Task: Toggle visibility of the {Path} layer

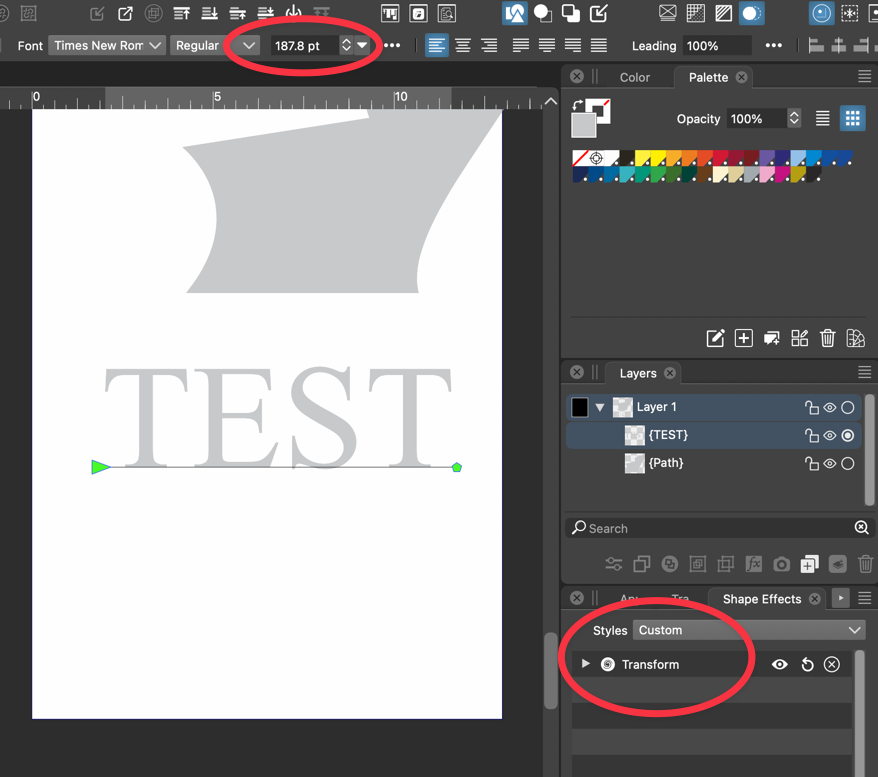Action: (x=830, y=464)
